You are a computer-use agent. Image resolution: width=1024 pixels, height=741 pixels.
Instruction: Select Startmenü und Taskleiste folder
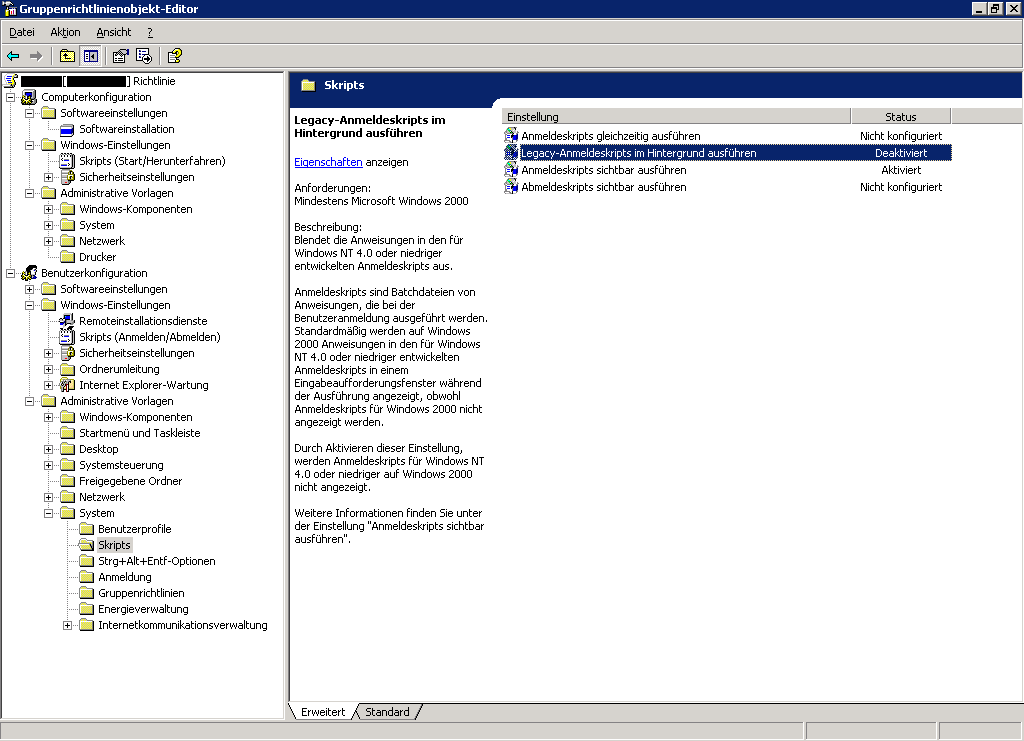click(140, 434)
